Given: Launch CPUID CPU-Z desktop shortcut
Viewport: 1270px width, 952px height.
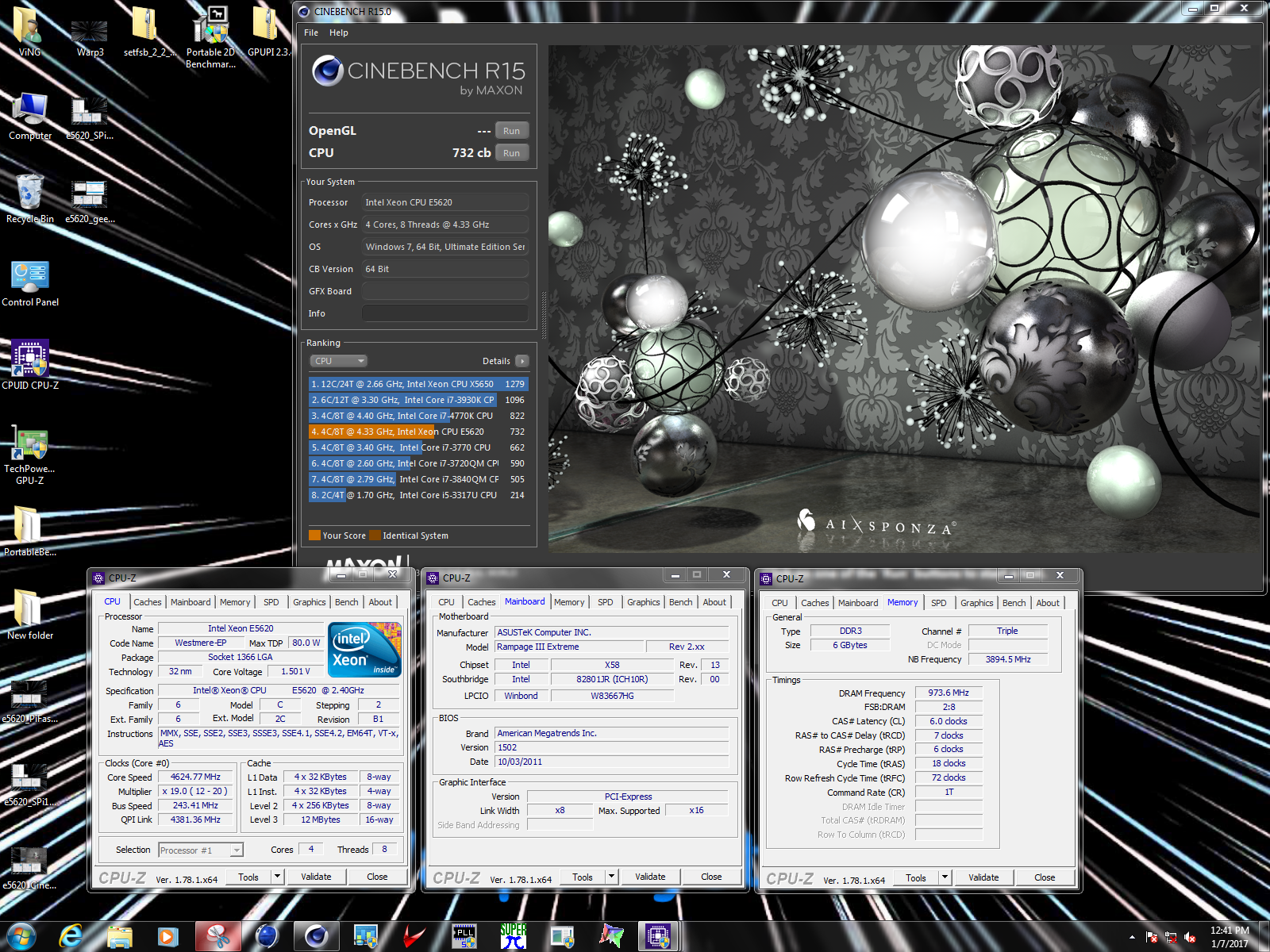Looking at the screenshot, I should click(30, 365).
